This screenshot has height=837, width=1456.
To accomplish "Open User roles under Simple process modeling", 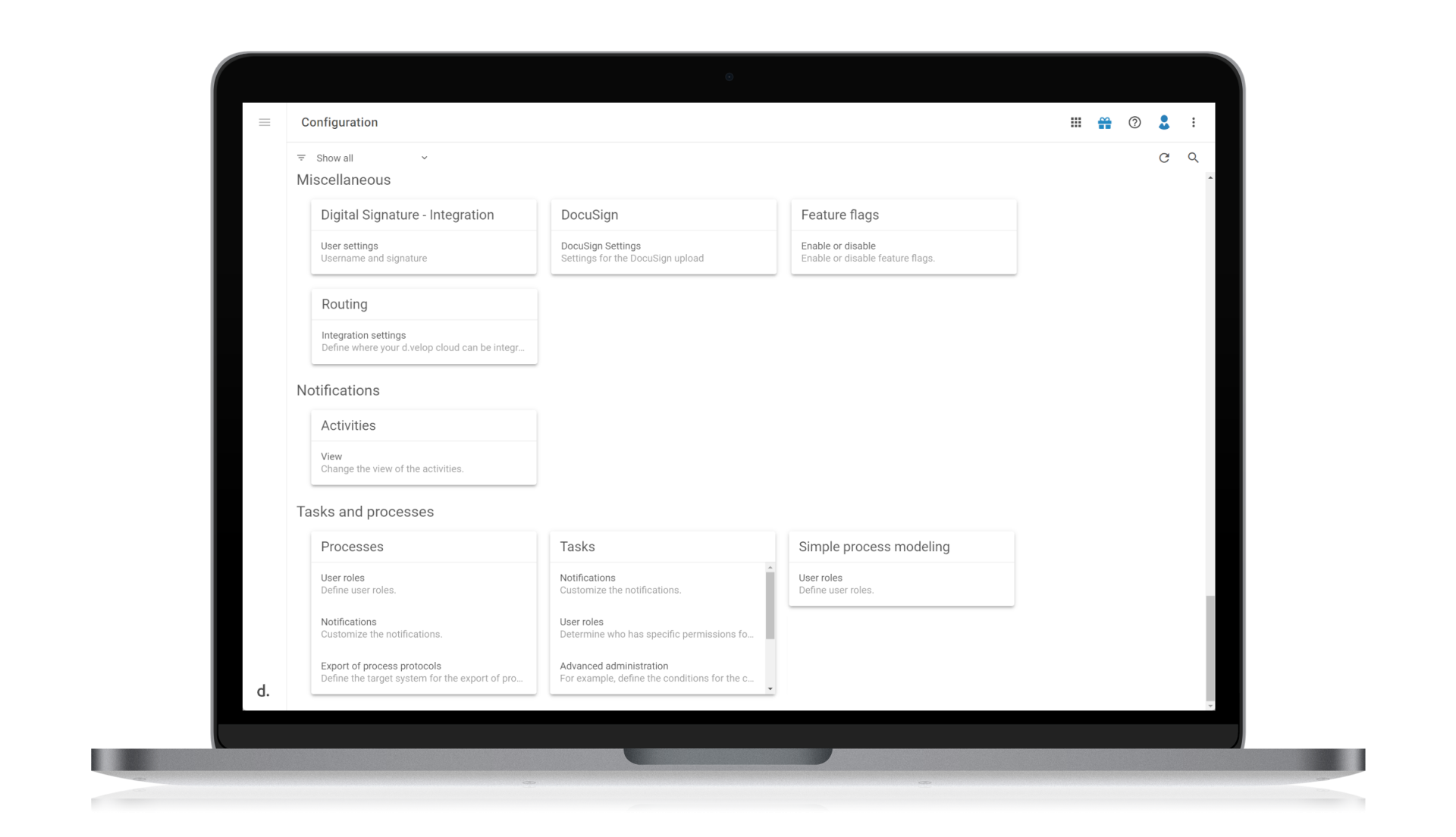I will click(x=836, y=584).
